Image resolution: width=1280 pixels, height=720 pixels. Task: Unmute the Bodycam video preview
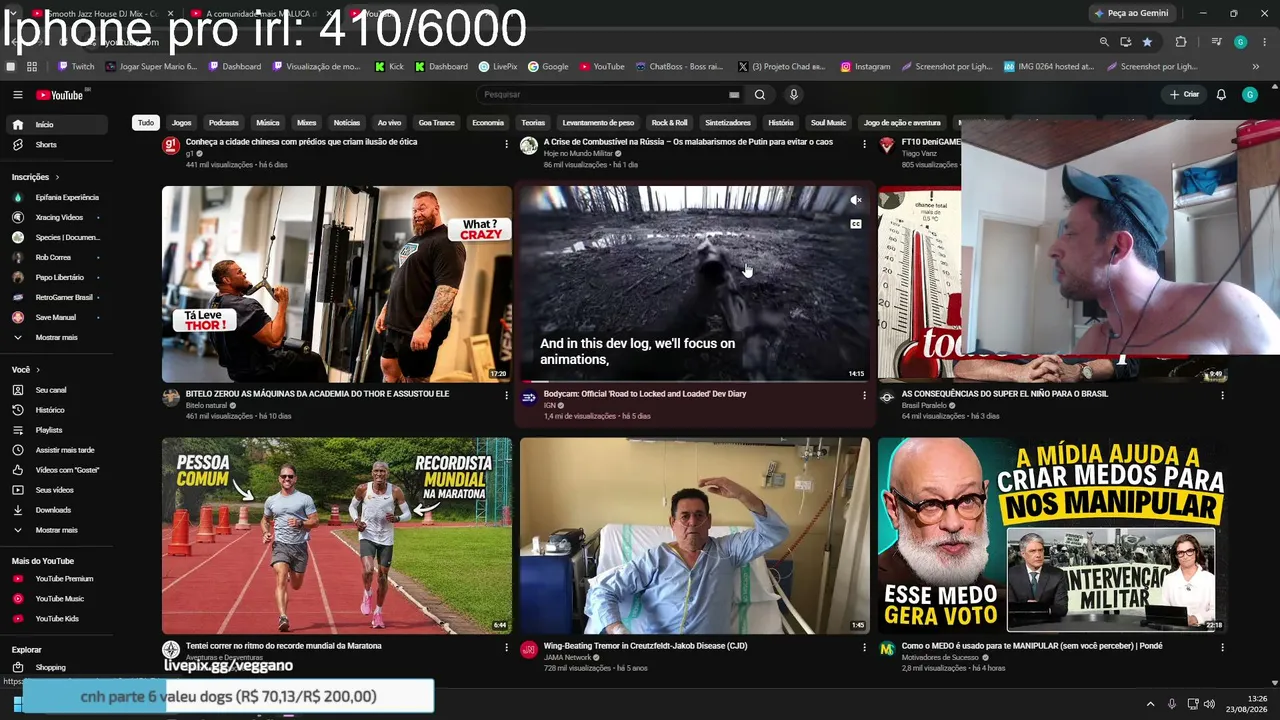pos(856,201)
